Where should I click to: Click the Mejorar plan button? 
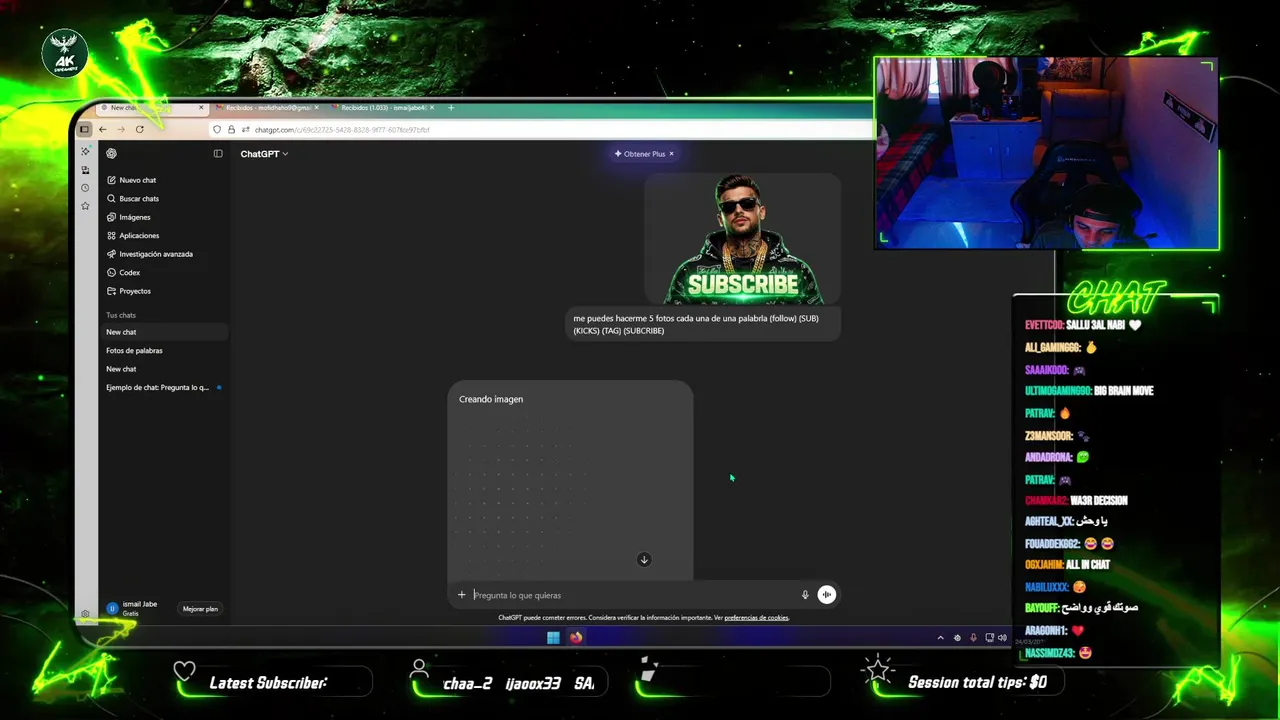200,609
